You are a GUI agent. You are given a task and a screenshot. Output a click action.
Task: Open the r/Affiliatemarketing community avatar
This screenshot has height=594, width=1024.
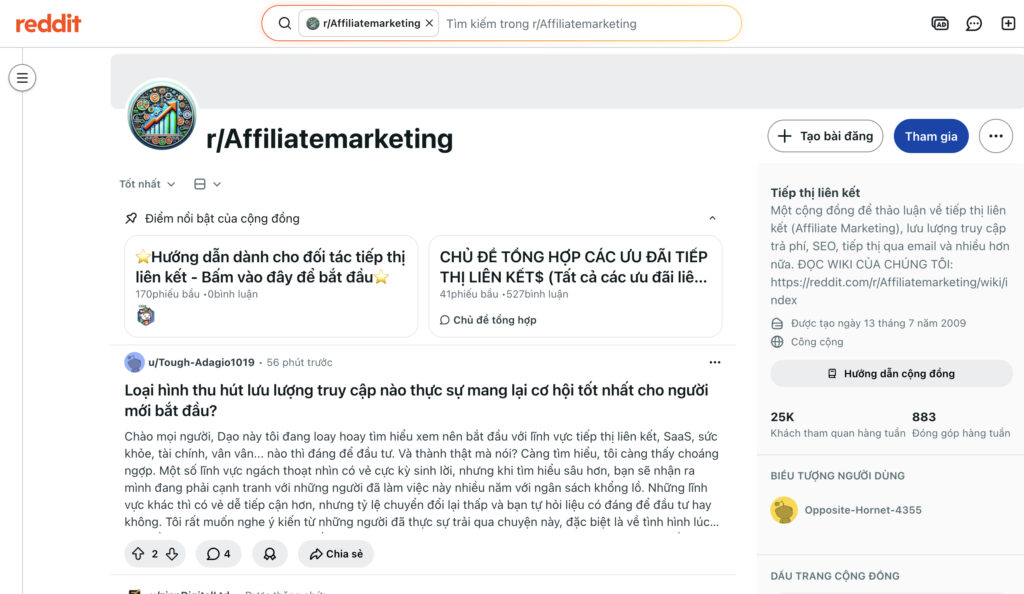click(x=162, y=118)
